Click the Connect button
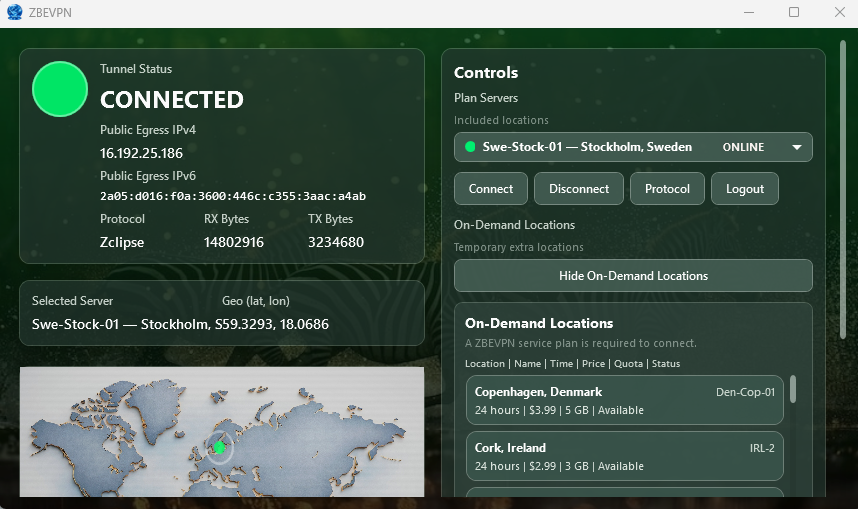This screenshot has width=858, height=509. (491, 189)
